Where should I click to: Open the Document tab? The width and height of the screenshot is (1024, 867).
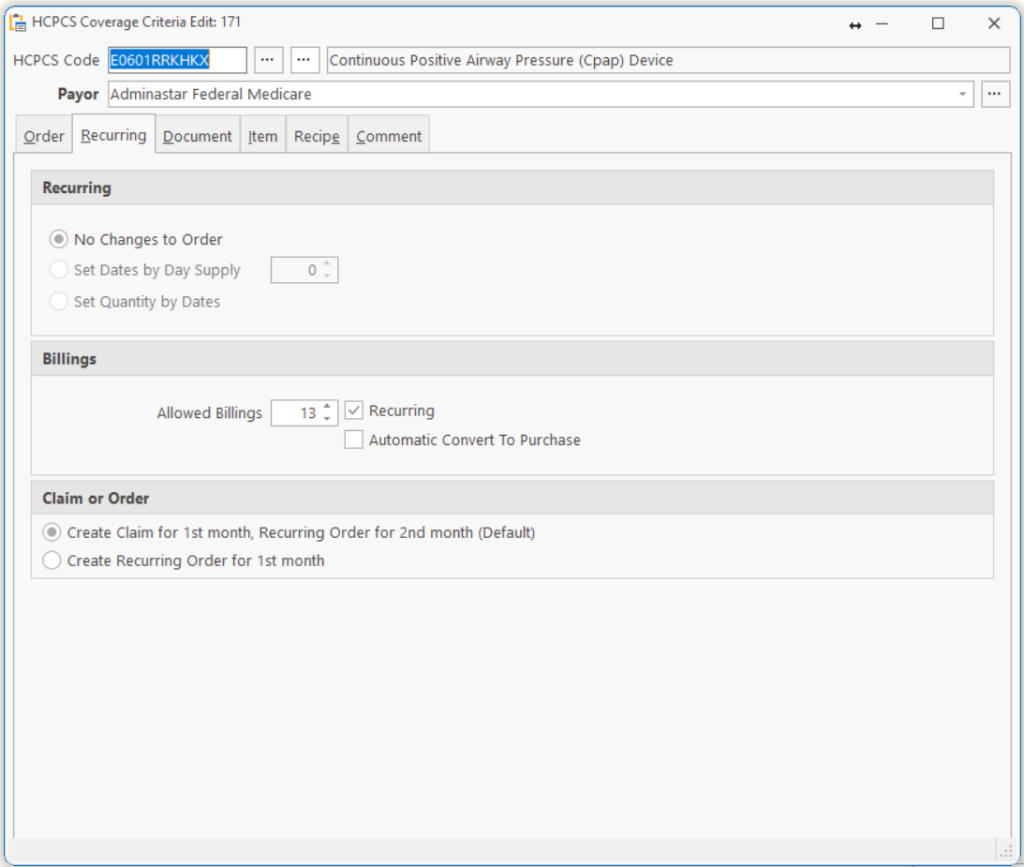pyautogui.click(x=197, y=136)
